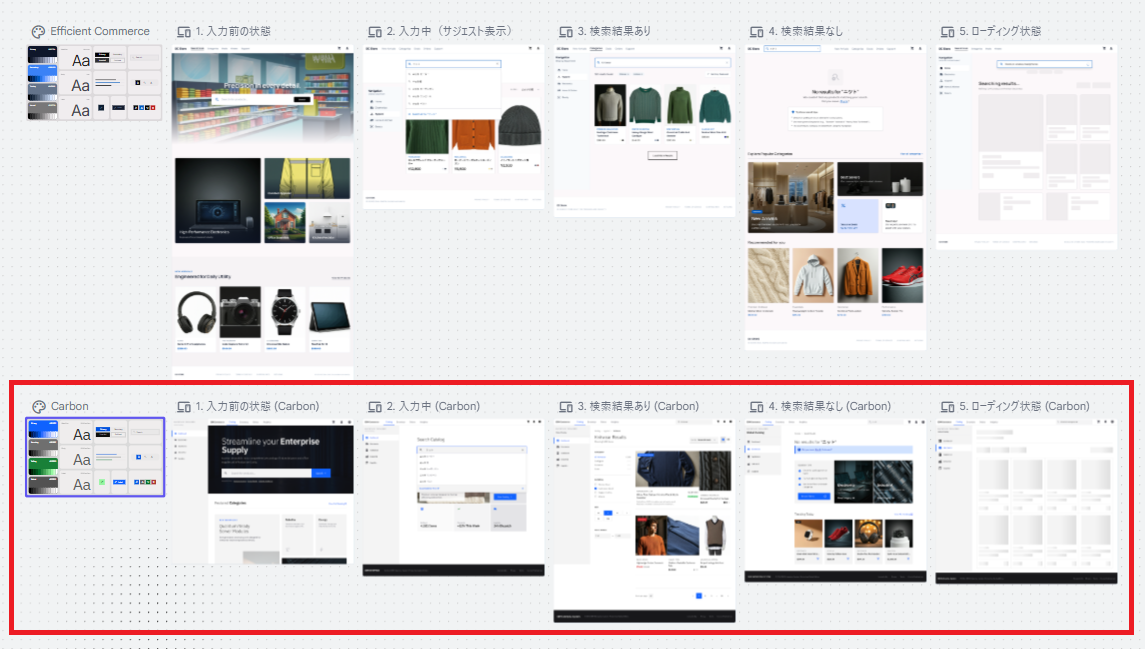Viewport: 1145px width, 649px height.
Task: Click the frame icon for 4. 検索結果なし
Action: [757, 32]
